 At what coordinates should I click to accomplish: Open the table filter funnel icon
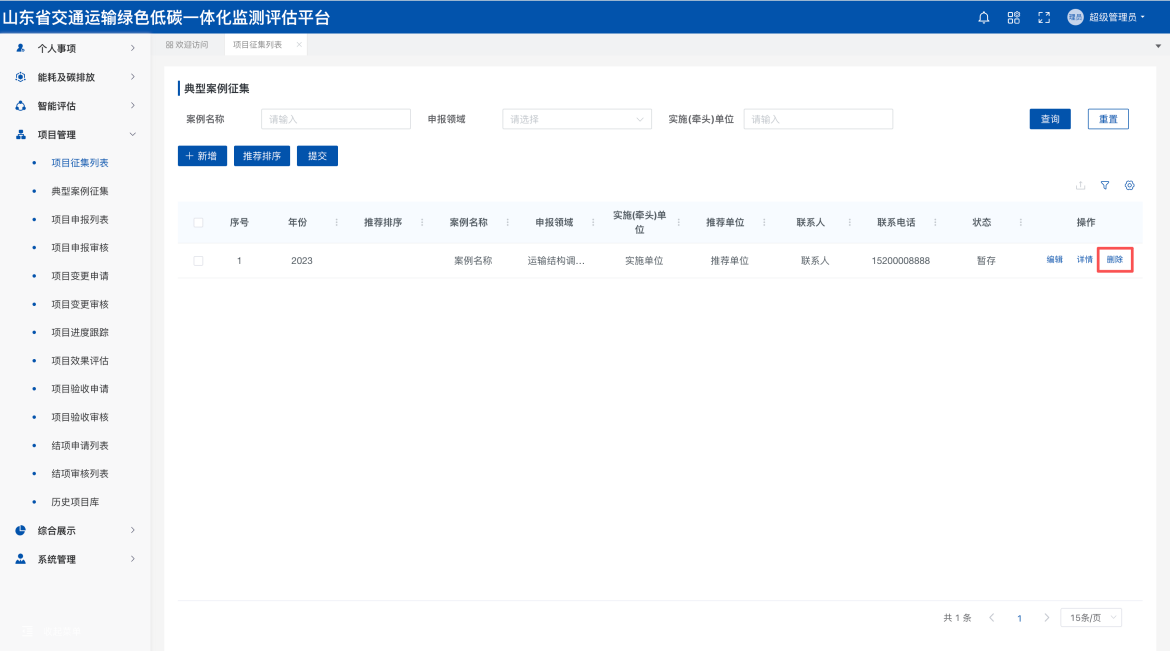pos(1105,185)
